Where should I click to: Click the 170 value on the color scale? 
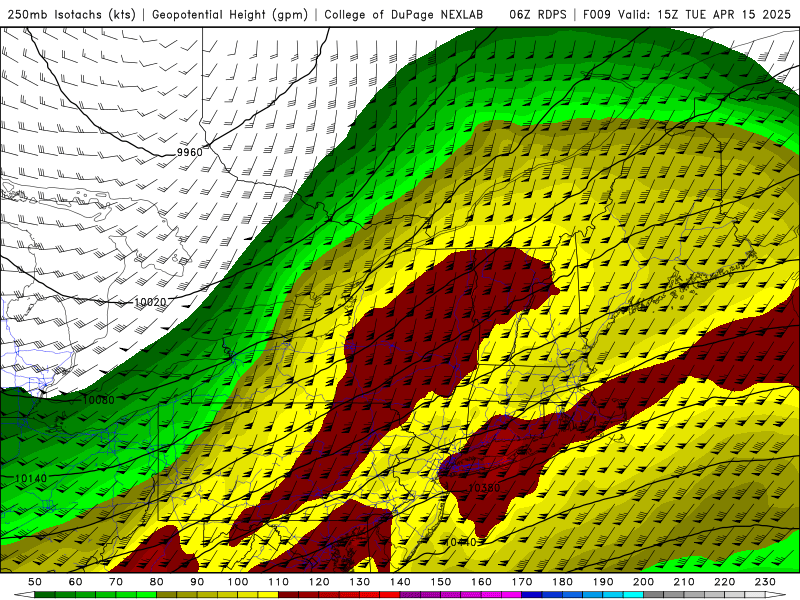coord(522,582)
